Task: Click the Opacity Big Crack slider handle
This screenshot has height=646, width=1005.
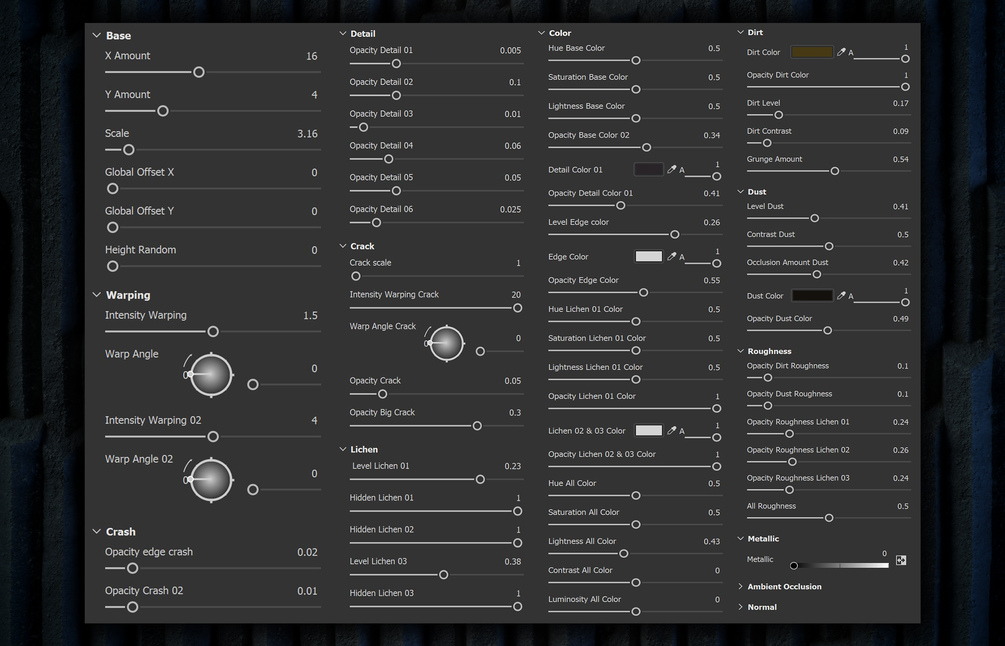Action: [477, 426]
